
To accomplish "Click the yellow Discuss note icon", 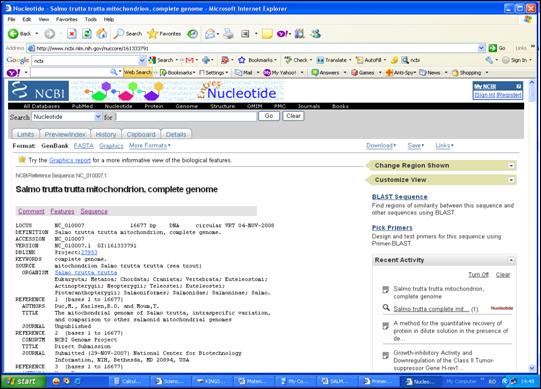I will pyautogui.click(x=267, y=33).
